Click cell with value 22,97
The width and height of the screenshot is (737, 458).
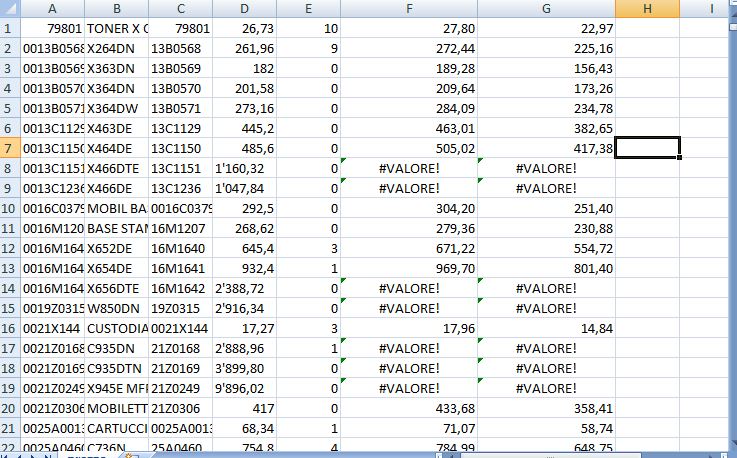click(546, 28)
